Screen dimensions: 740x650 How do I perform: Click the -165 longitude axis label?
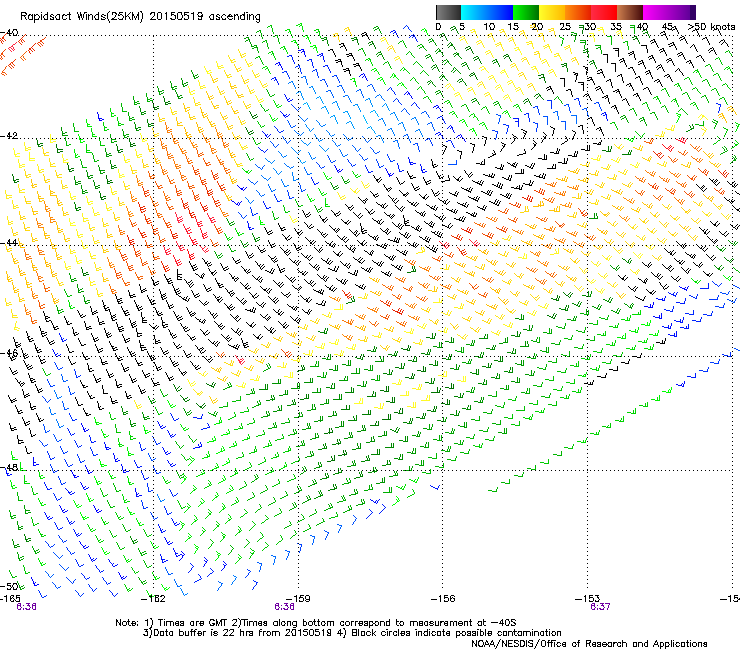(11, 599)
